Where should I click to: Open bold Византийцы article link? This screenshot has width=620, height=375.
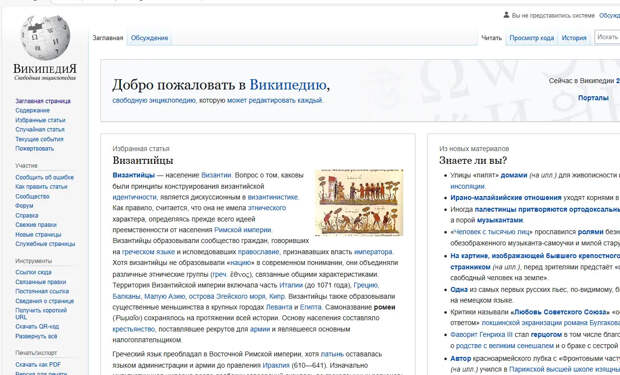click(x=133, y=175)
